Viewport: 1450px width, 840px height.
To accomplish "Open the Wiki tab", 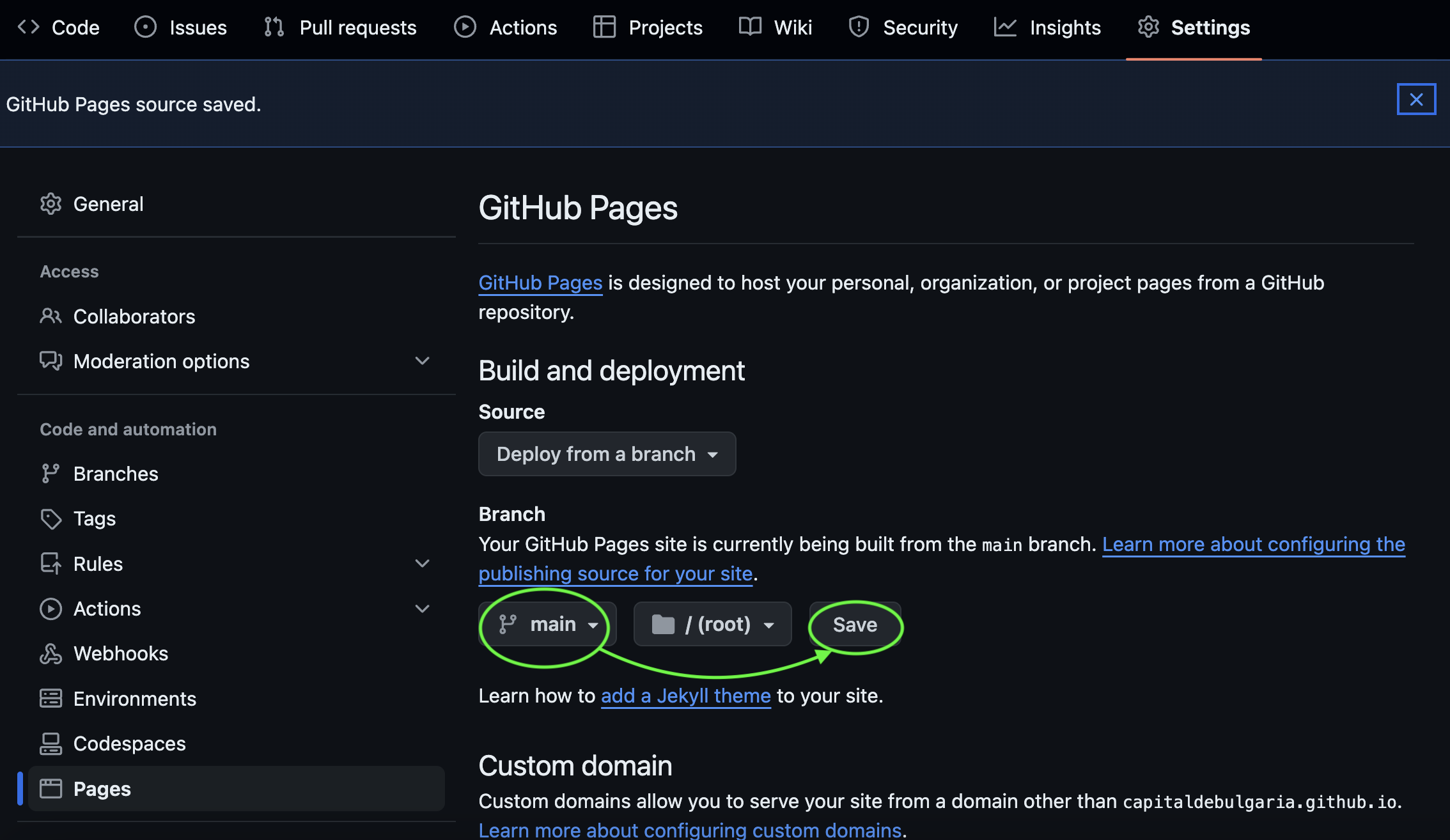I will [x=776, y=27].
